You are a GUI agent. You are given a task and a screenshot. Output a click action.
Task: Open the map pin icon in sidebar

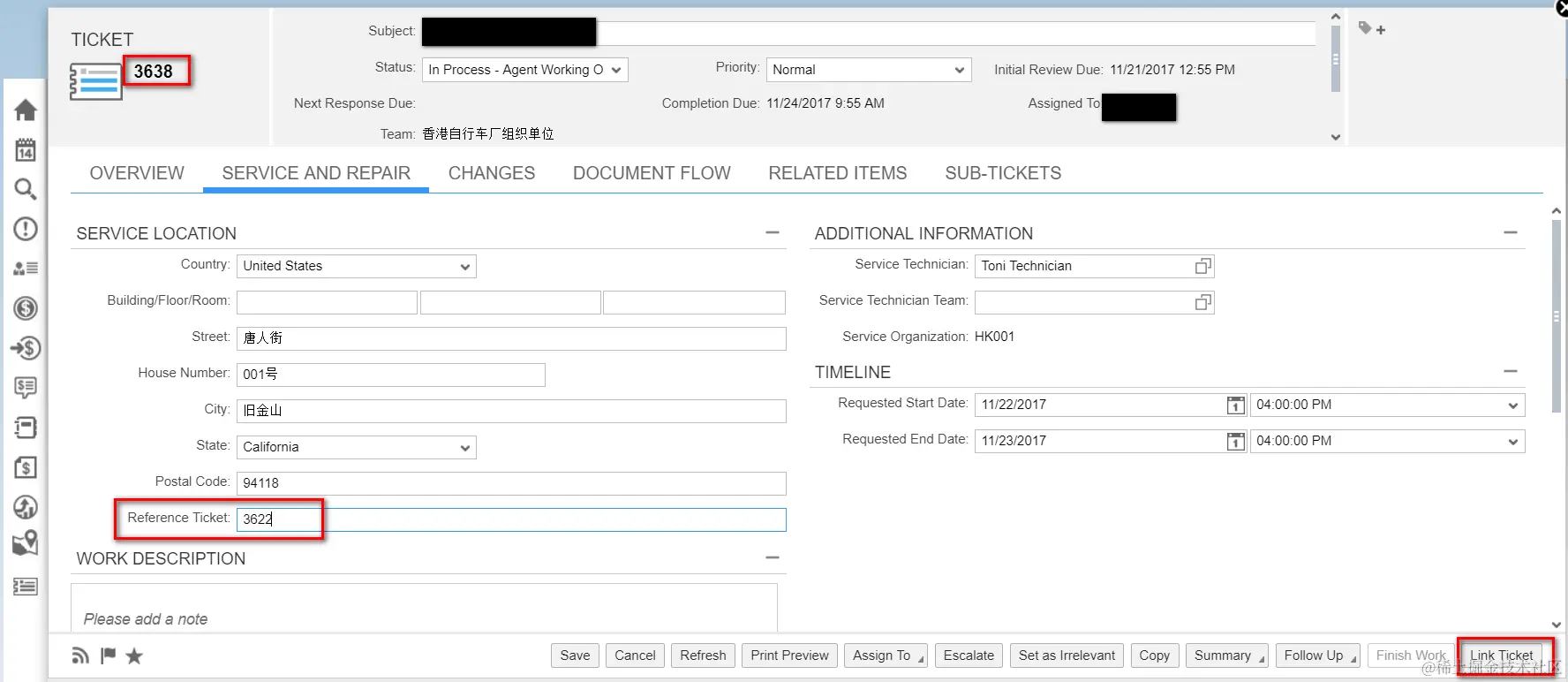coord(26,542)
